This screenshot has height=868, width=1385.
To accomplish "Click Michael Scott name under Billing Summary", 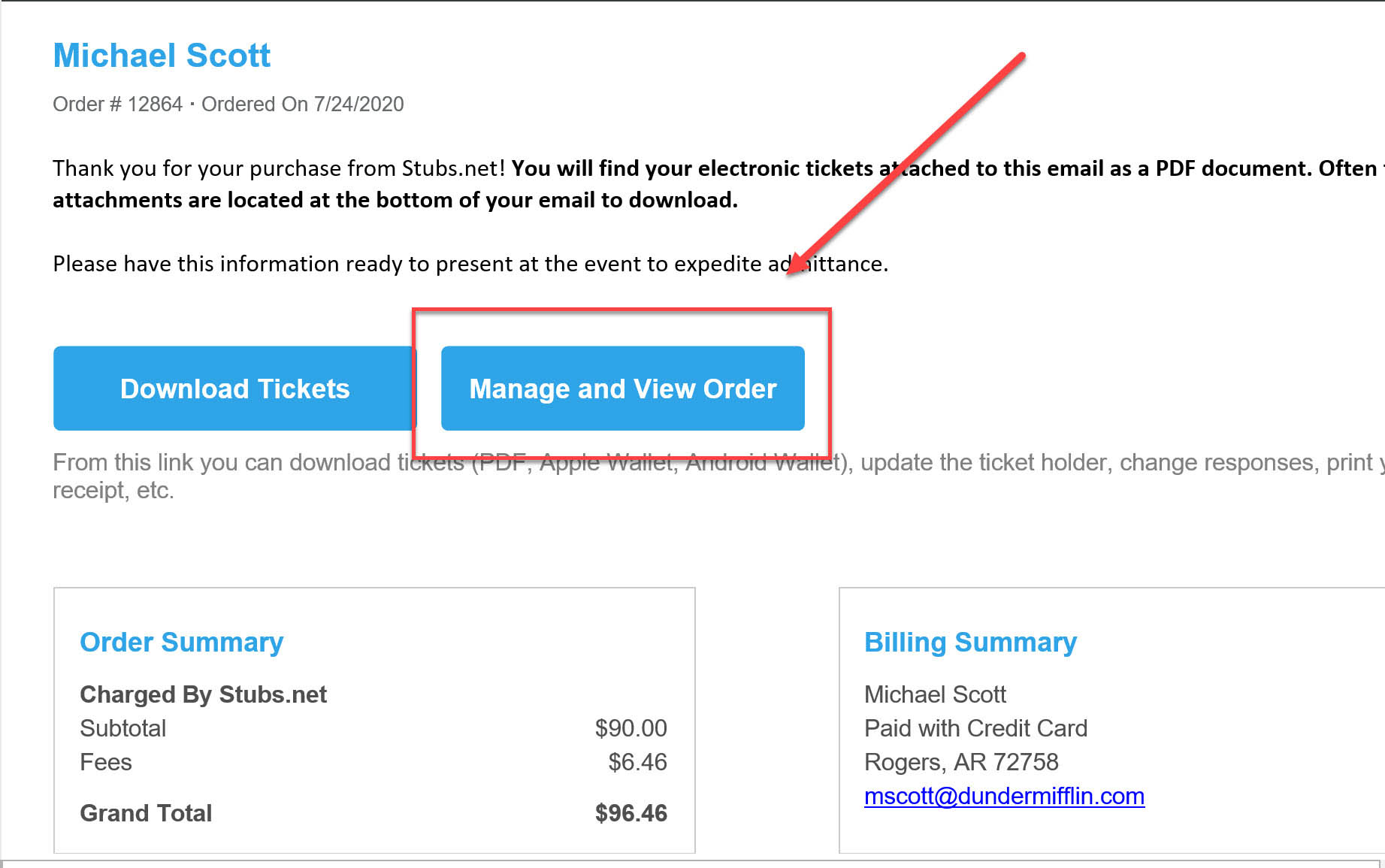I will tap(935, 694).
